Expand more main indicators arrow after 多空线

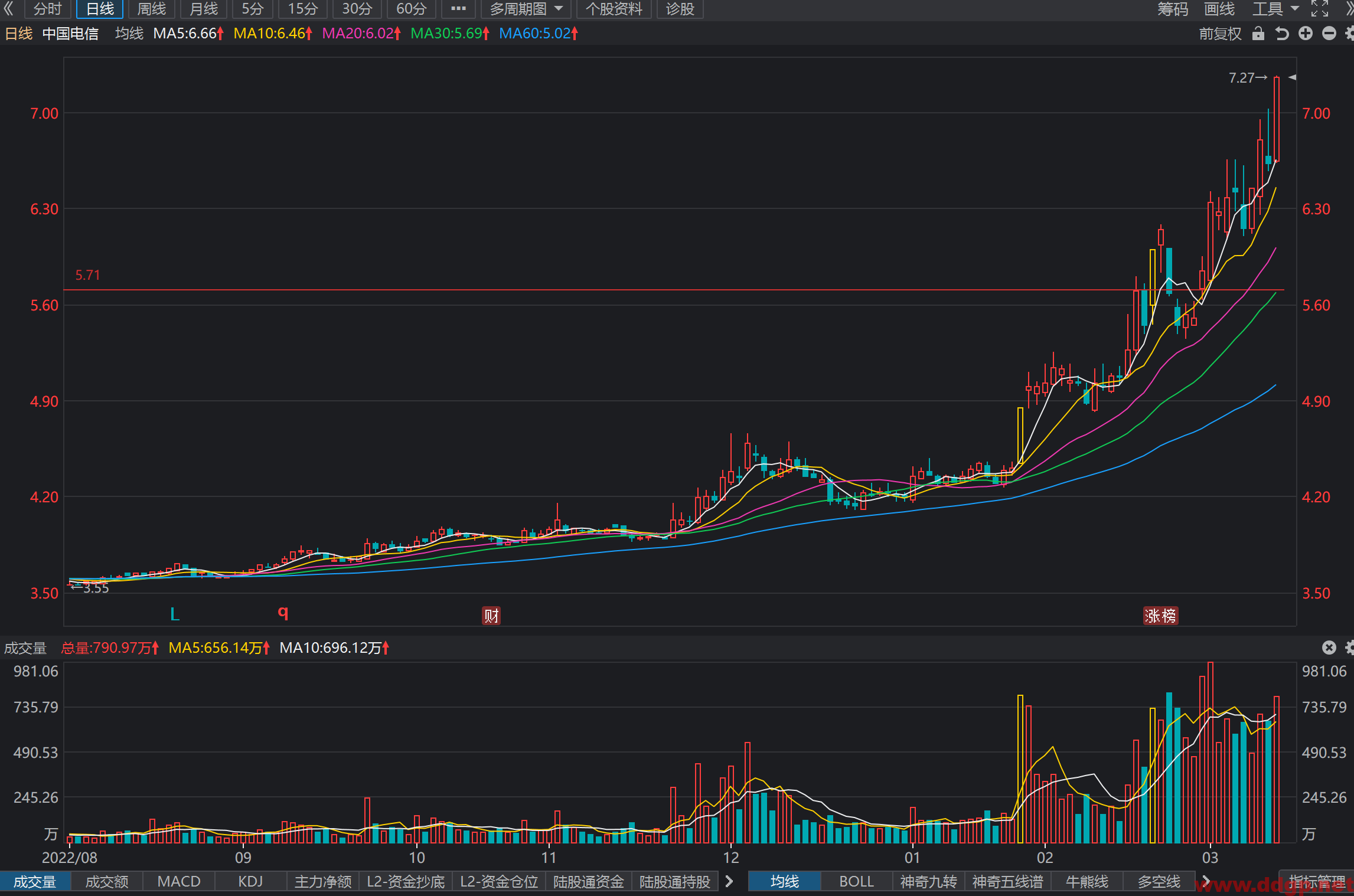(1206, 881)
